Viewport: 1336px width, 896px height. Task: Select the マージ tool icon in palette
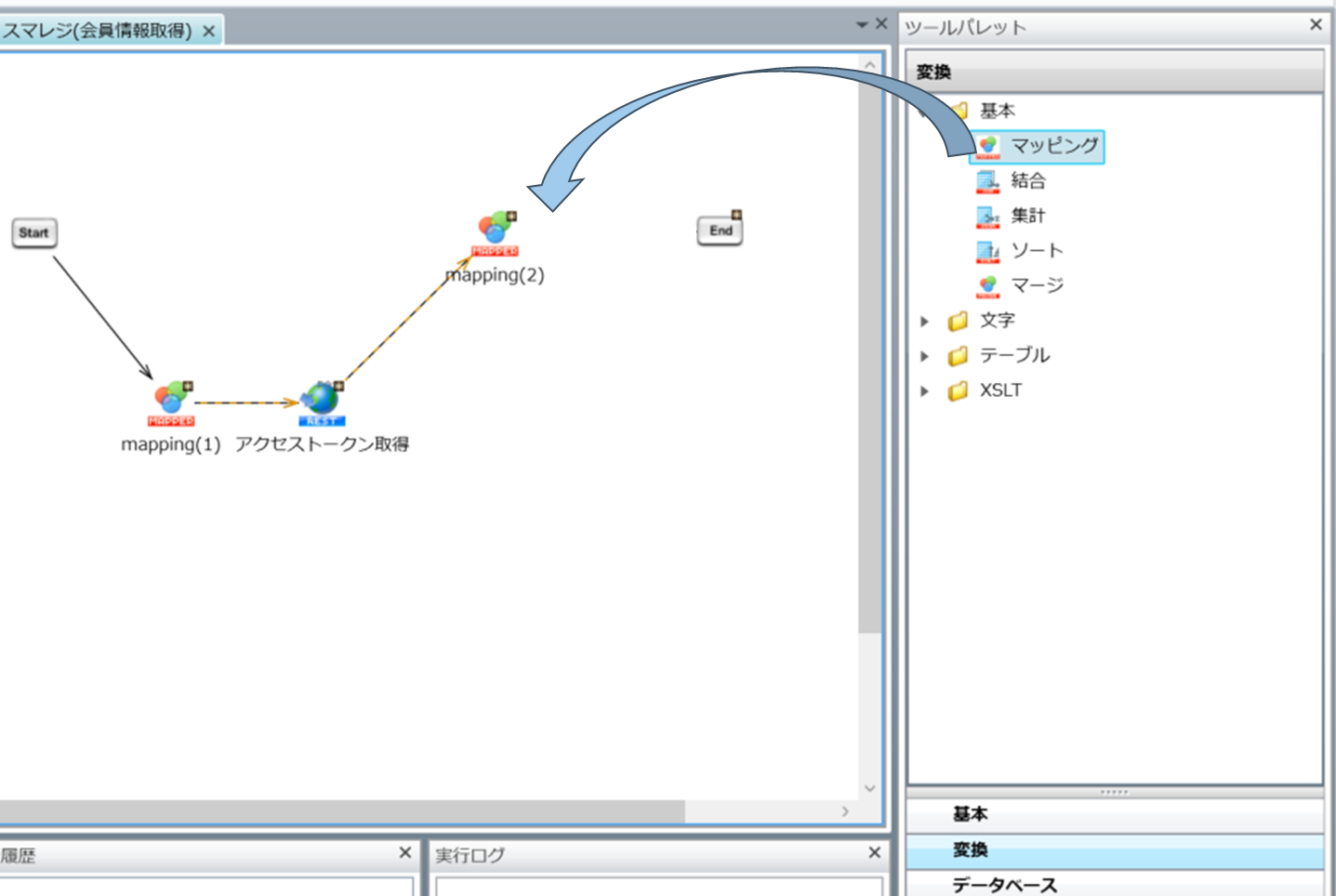click(x=988, y=286)
